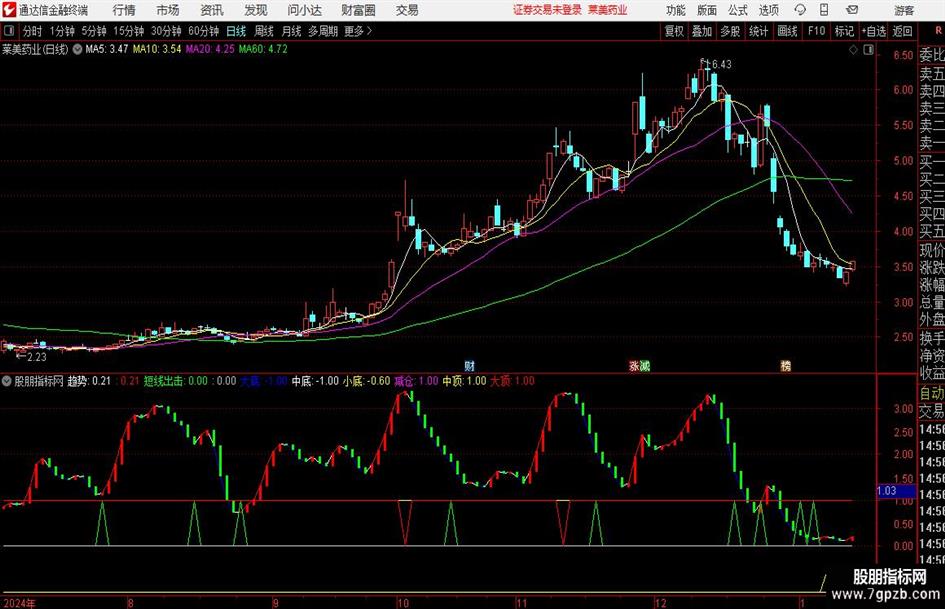
Task: Expand the 股朋指标网 indicator dropdown arrow
Action: [7, 381]
